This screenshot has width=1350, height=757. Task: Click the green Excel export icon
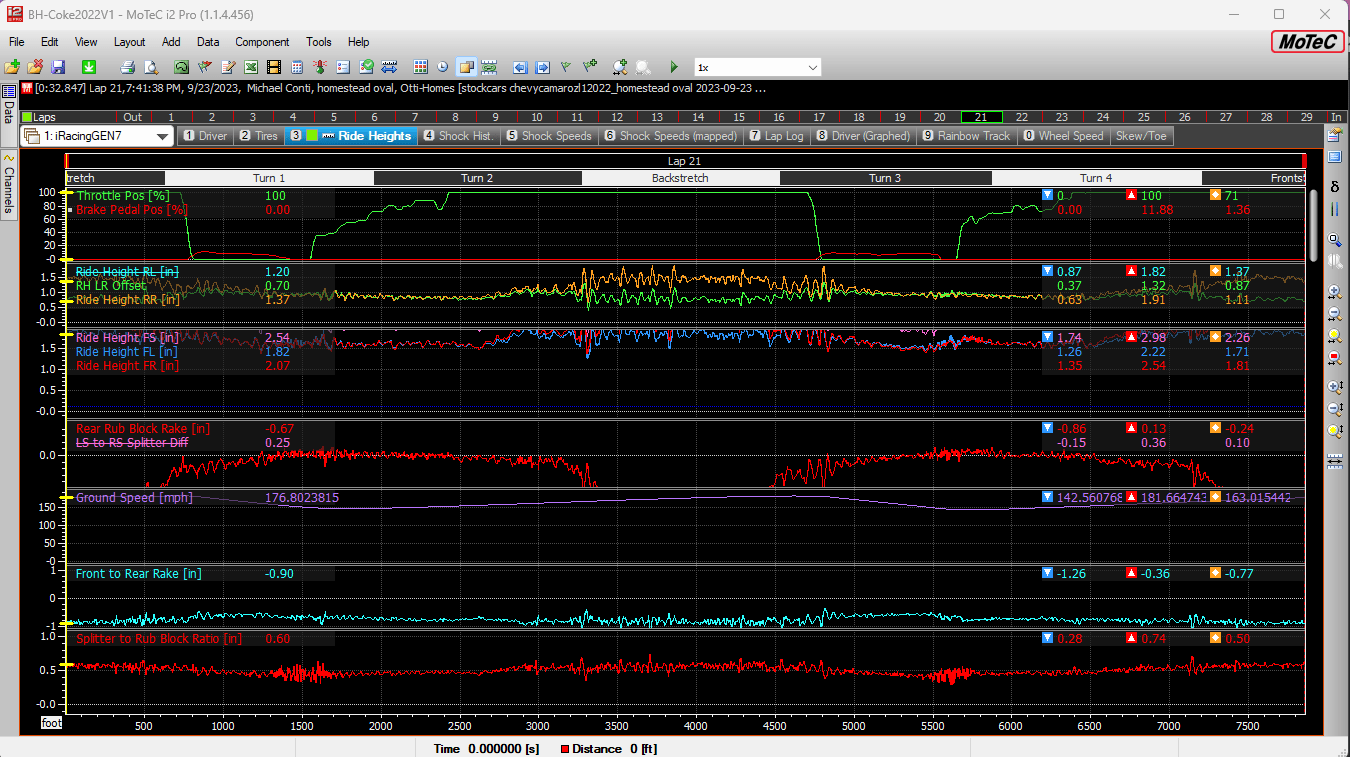(x=250, y=67)
